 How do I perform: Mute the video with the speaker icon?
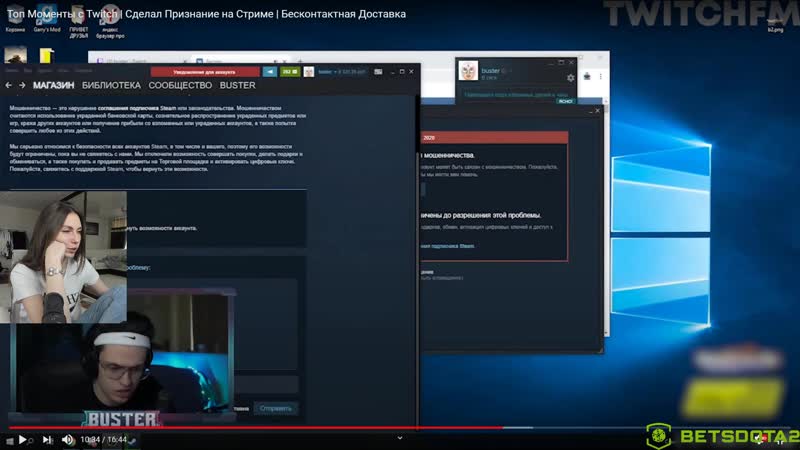tap(68, 439)
